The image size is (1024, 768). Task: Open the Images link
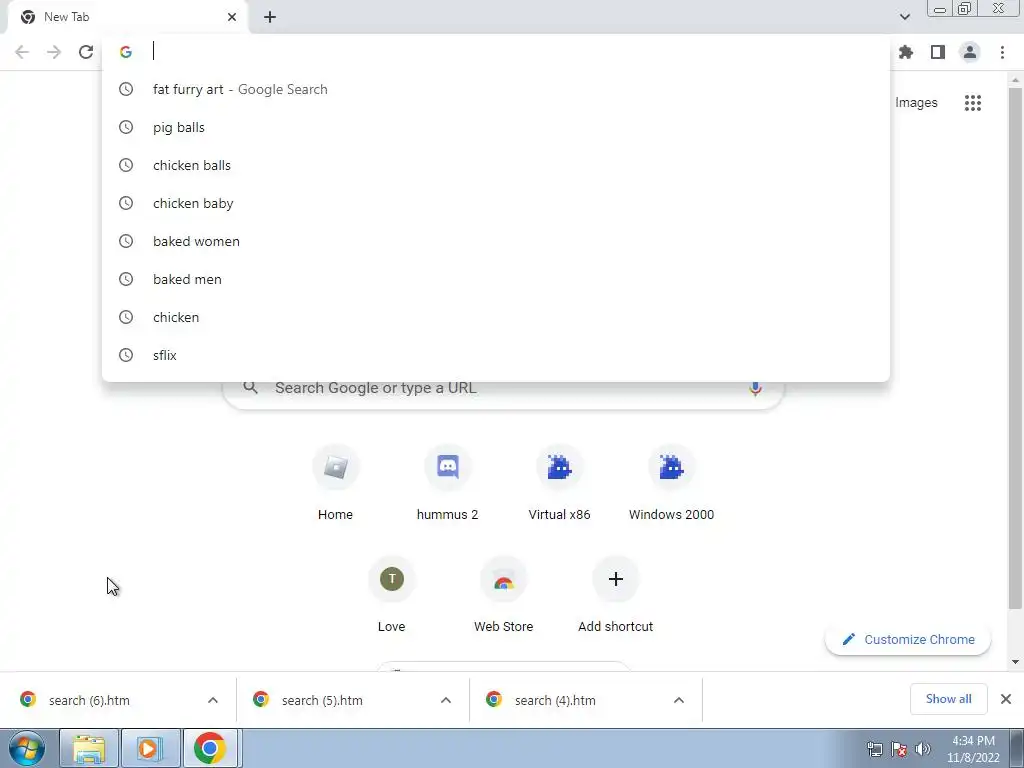[x=916, y=103]
